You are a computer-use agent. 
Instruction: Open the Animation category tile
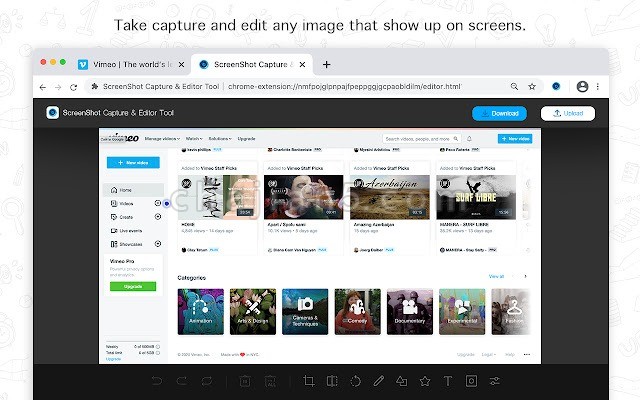click(x=201, y=311)
